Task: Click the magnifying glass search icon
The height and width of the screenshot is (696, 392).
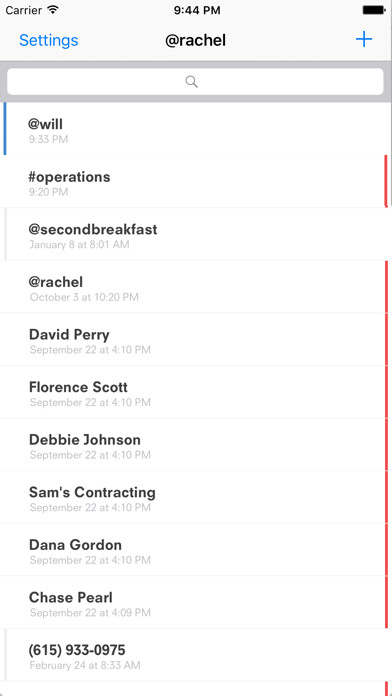Action: (x=191, y=82)
